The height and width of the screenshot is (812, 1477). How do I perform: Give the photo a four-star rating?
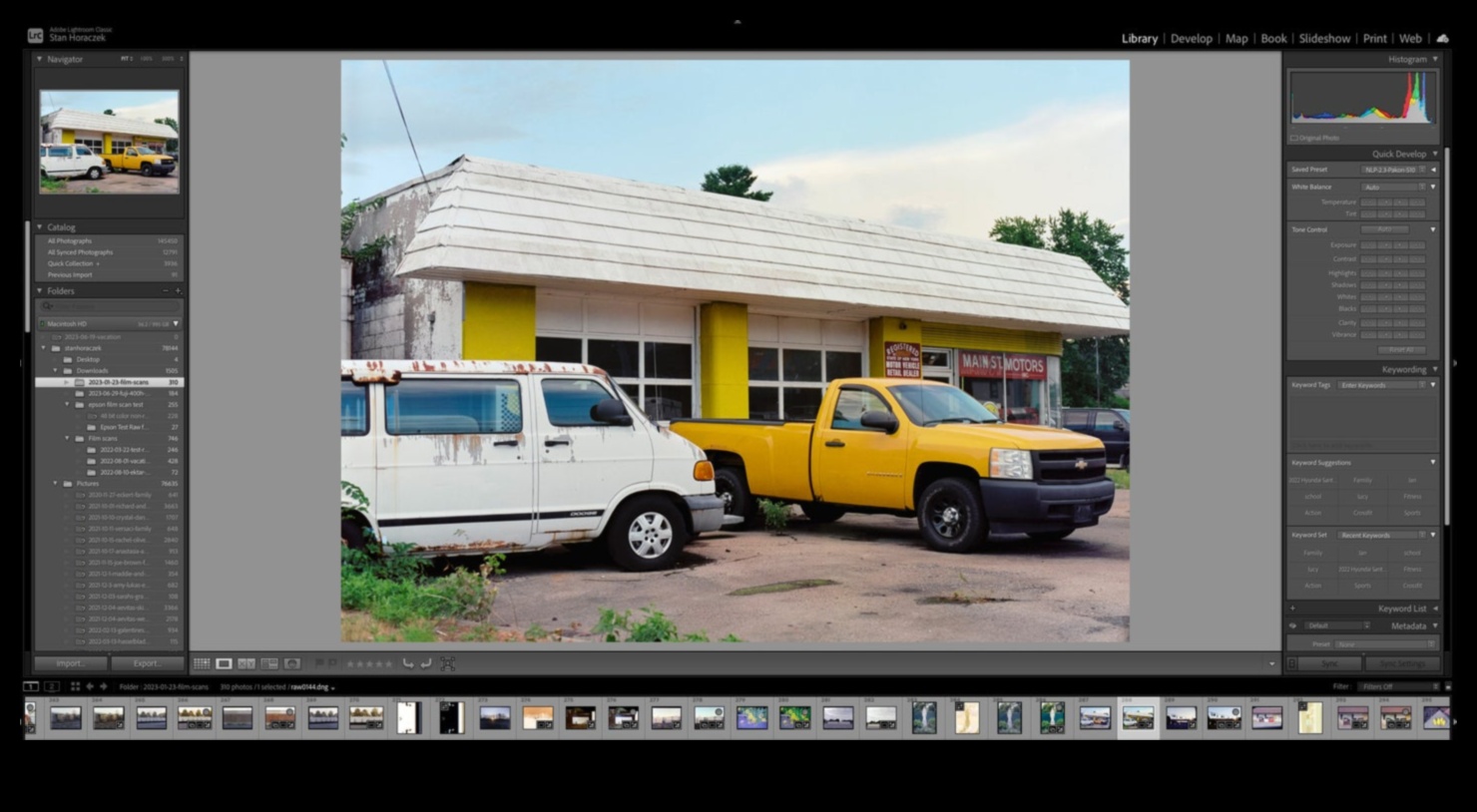click(379, 662)
